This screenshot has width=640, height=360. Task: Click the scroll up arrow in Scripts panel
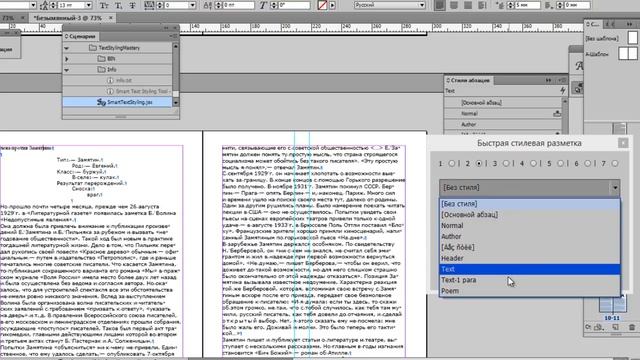[176, 47]
